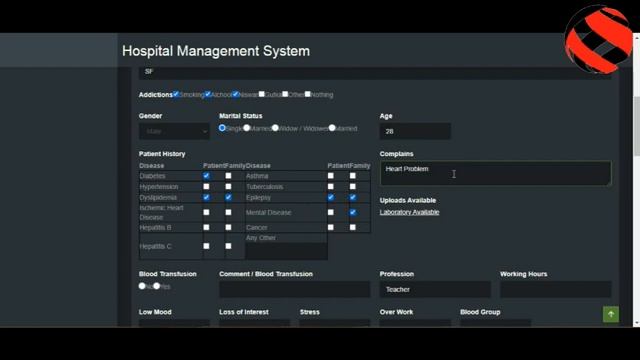The width and height of the screenshot is (640, 360).
Task: Check Cancer Patient checkbox
Action: tap(331, 227)
